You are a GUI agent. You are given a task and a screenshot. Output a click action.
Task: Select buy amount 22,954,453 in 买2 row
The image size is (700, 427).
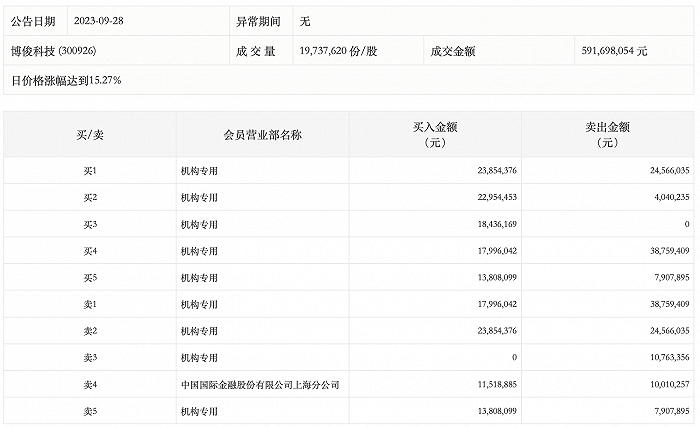(490, 197)
